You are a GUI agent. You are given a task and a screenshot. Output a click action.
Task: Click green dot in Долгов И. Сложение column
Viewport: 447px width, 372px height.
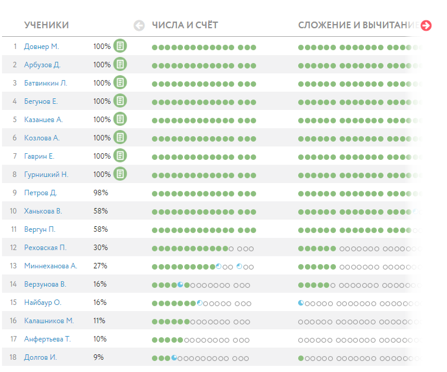(301, 358)
